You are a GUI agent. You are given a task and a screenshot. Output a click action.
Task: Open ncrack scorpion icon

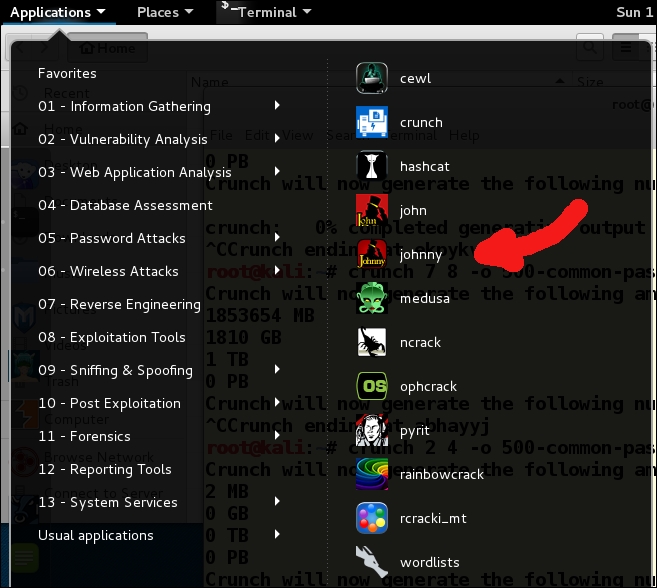(x=372, y=342)
